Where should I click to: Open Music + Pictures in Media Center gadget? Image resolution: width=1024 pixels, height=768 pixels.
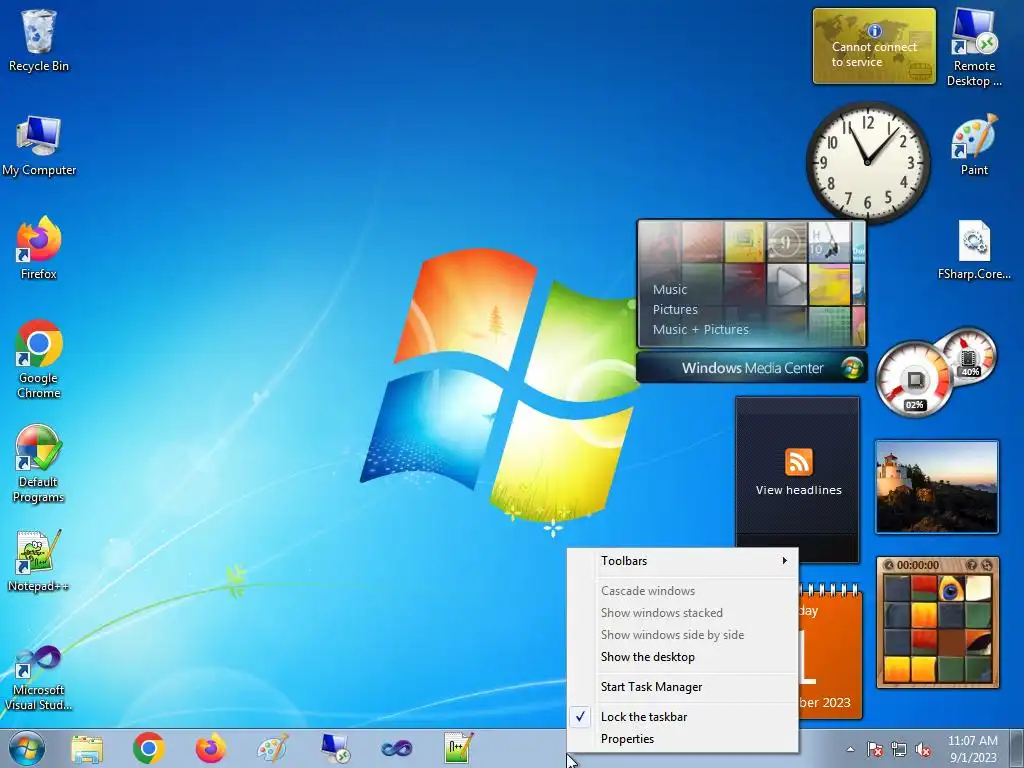tap(701, 330)
